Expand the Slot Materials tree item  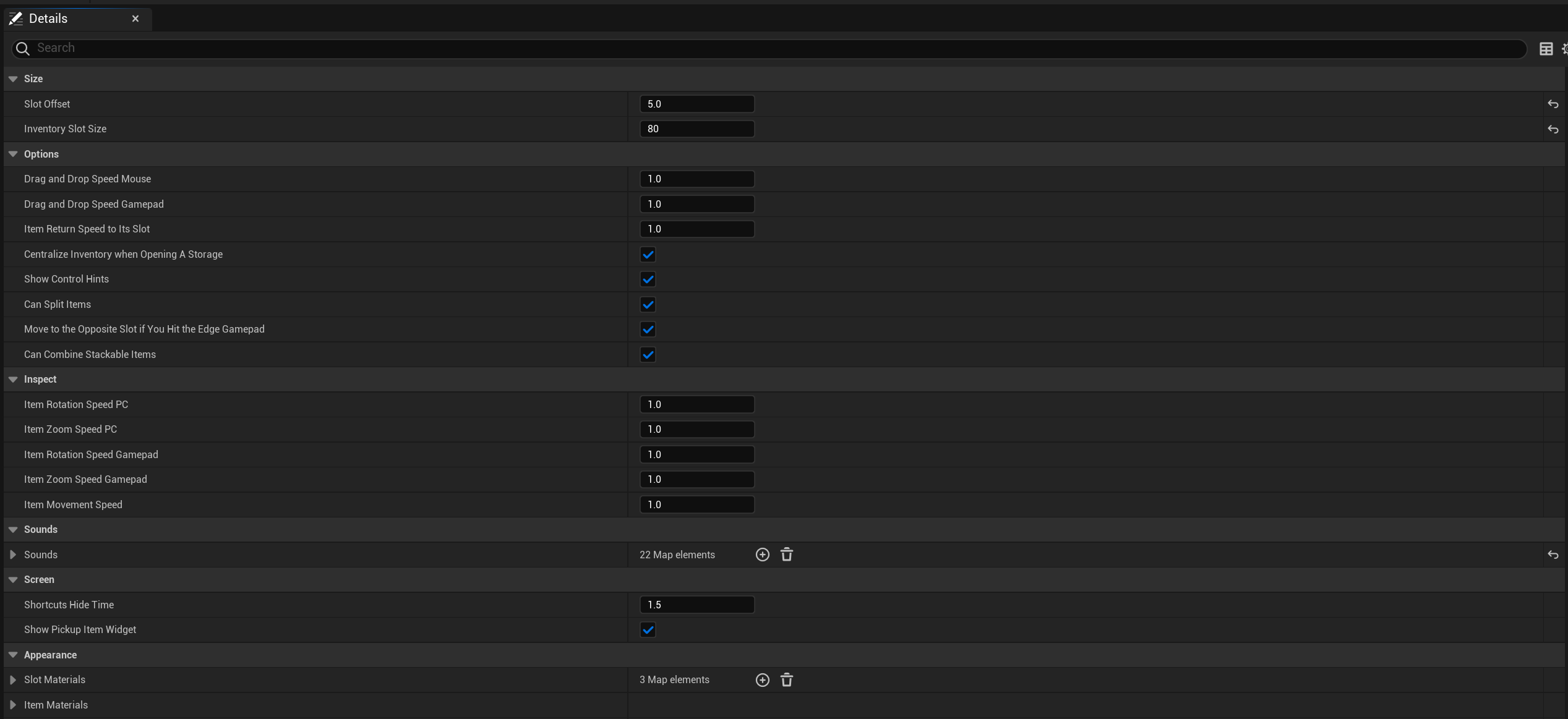[x=14, y=680]
